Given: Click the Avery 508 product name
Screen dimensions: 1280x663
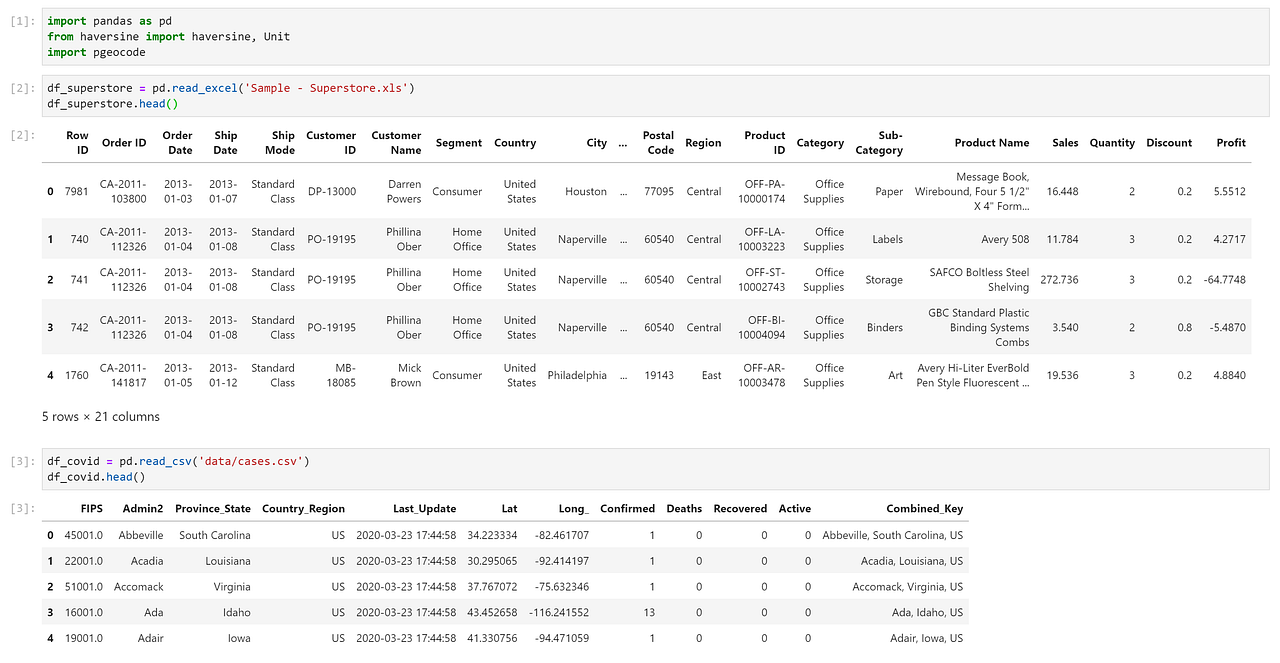Looking at the screenshot, I should (1005, 239).
